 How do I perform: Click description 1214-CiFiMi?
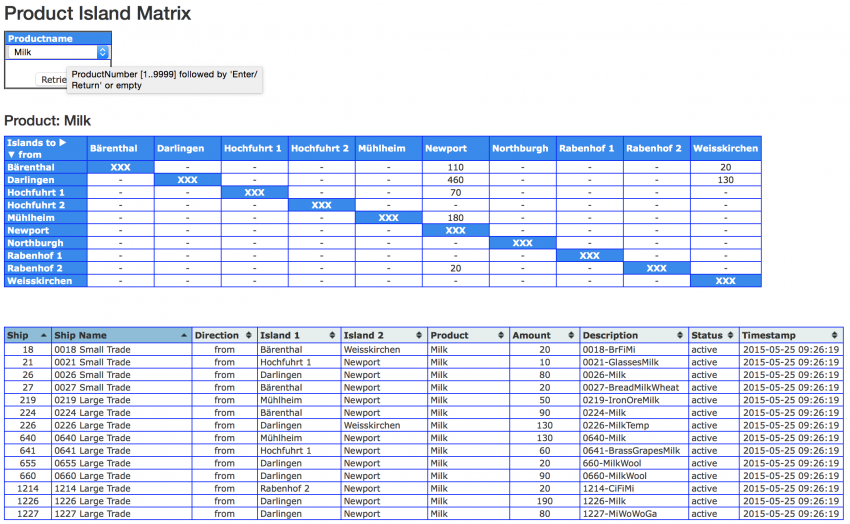pyautogui.click(x=608, y=488)
